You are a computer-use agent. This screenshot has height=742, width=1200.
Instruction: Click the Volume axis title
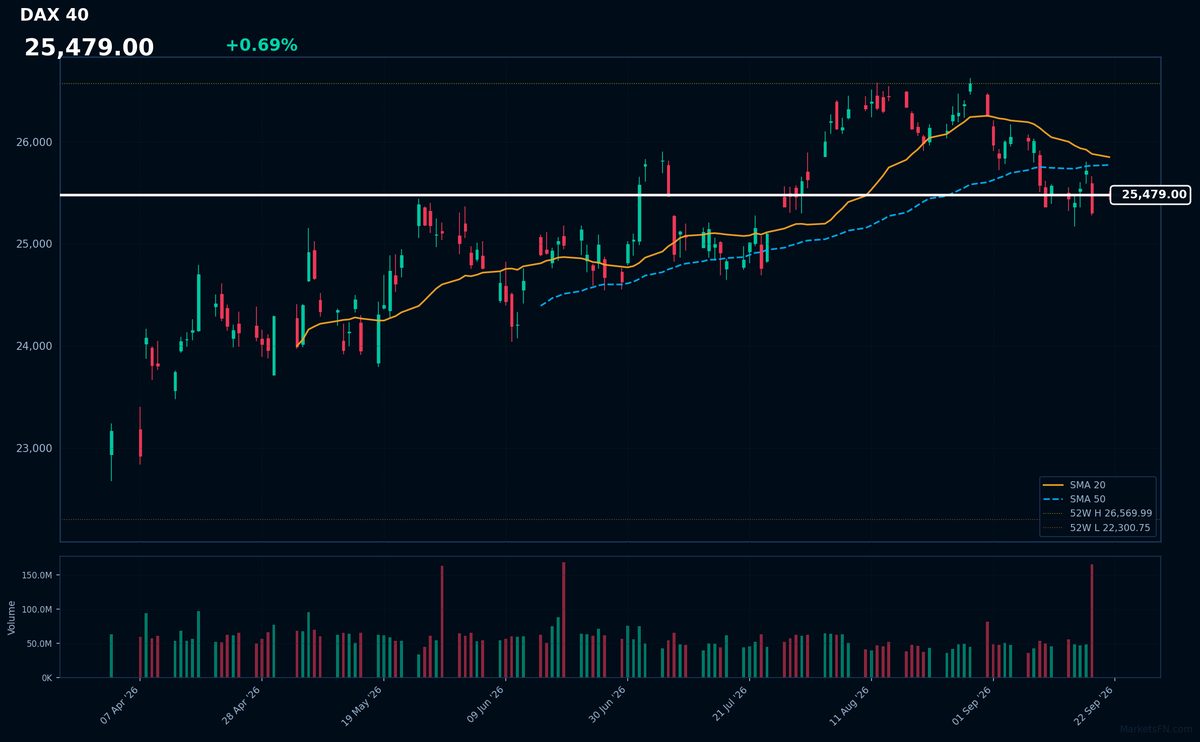[x=11, y=617]
